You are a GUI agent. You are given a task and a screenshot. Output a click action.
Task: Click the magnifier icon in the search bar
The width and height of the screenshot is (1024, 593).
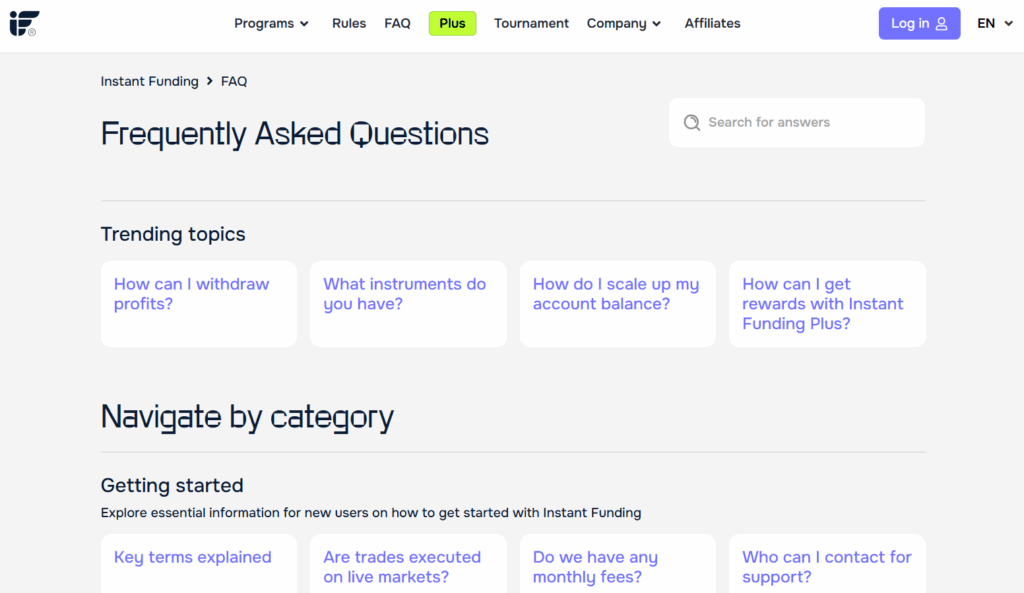point(691,122)
